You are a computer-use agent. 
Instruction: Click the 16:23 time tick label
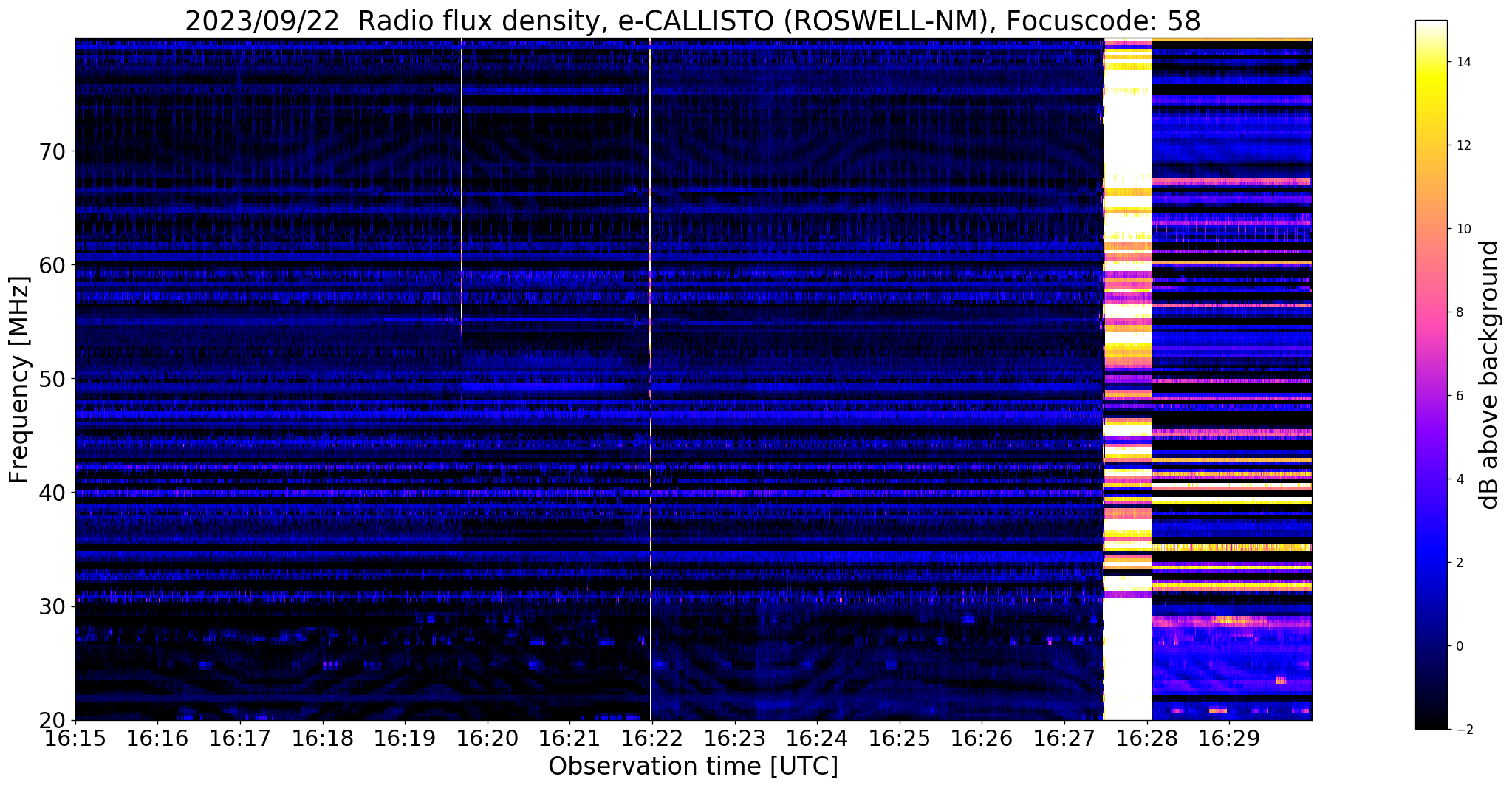pos(734,737)
